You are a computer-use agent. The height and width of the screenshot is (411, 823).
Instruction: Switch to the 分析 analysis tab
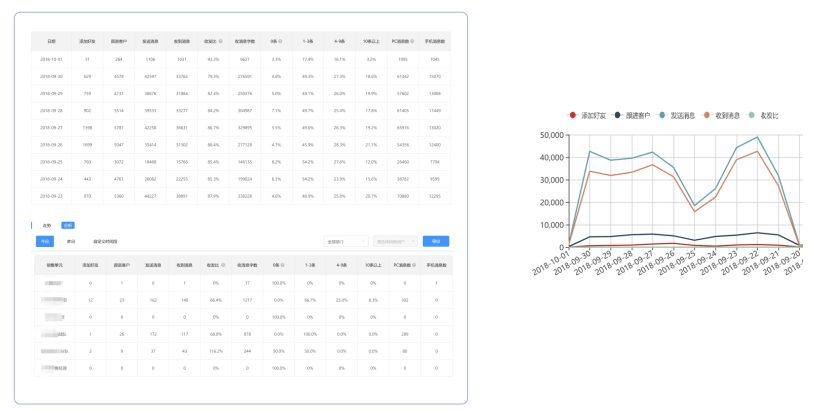(x=68, y=225)
